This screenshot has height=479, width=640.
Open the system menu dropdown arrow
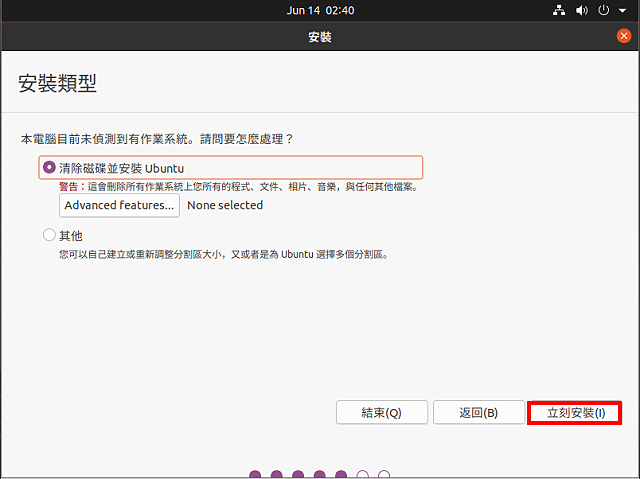point(621,10)
